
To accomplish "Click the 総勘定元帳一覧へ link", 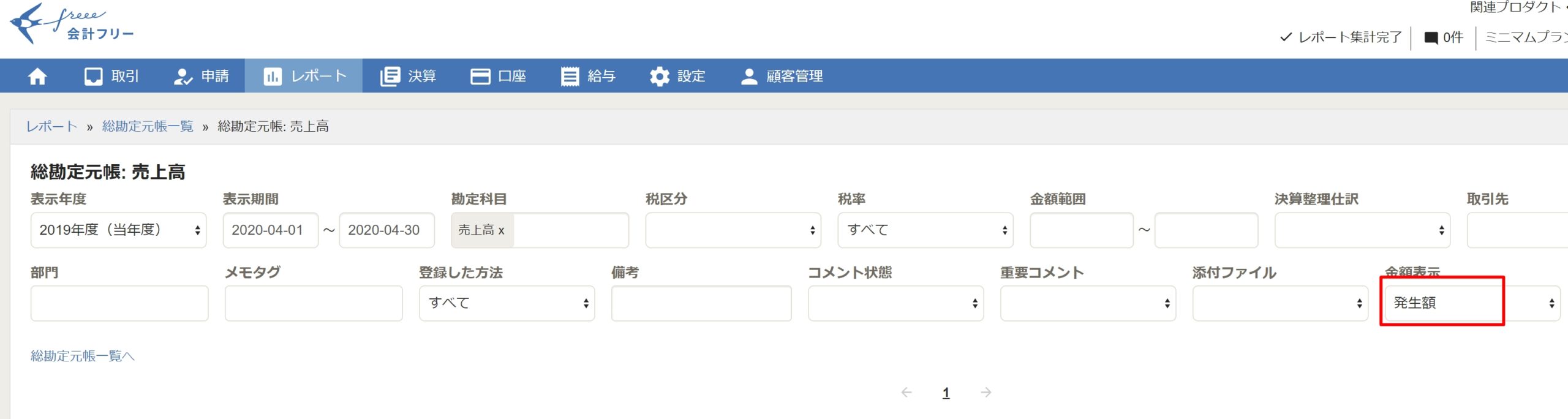I will pos(83,356).
